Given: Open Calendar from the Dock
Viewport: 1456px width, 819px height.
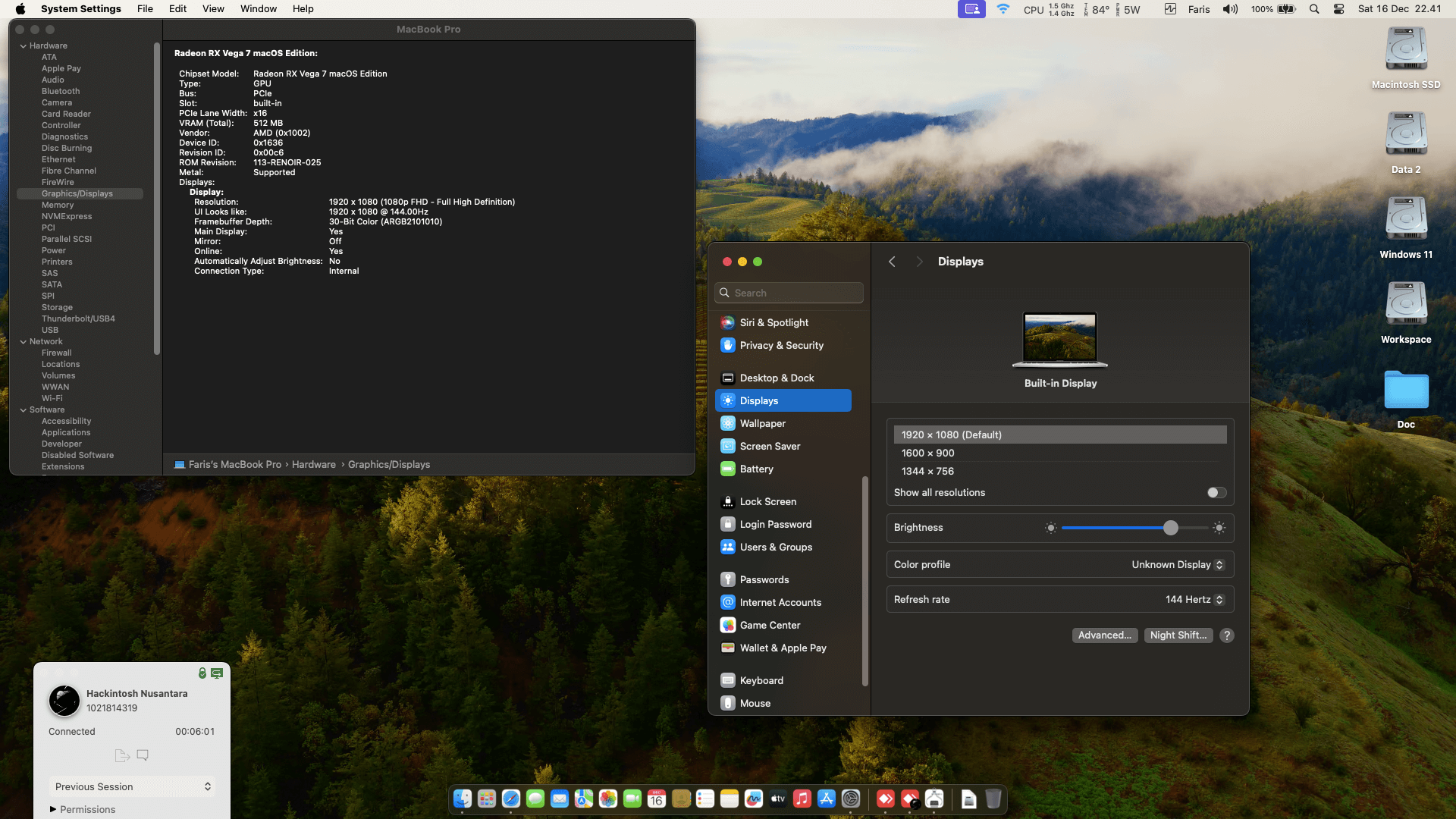Looking at the screenshot, I should (x=656, y=799).
